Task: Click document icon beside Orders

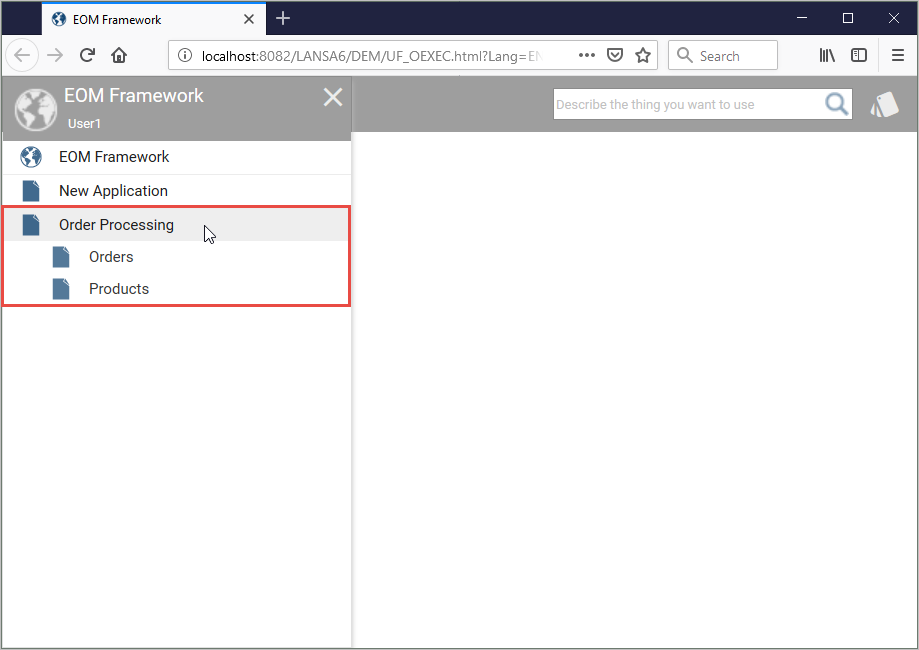Action: [x=61, y=257]
